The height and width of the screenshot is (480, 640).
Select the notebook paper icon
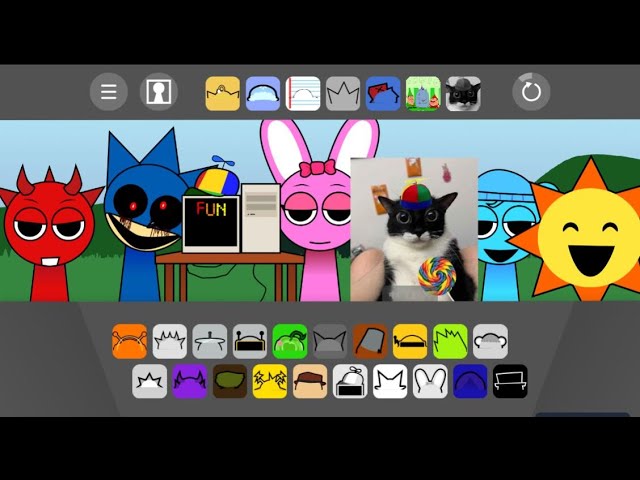click(x=303, y=93)
